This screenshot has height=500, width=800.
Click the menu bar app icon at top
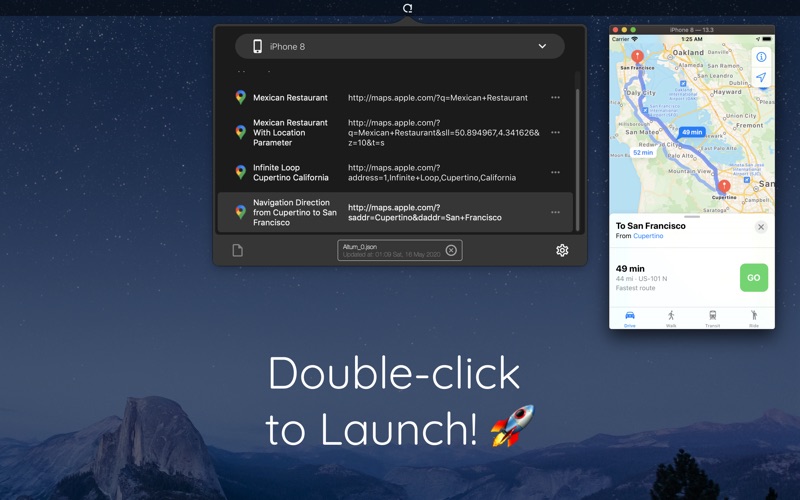407,8
